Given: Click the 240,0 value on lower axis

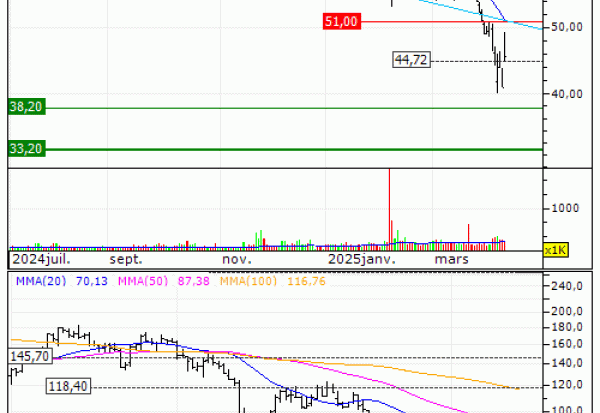Looking at the screenshot, I should click(x=566, y=286).
